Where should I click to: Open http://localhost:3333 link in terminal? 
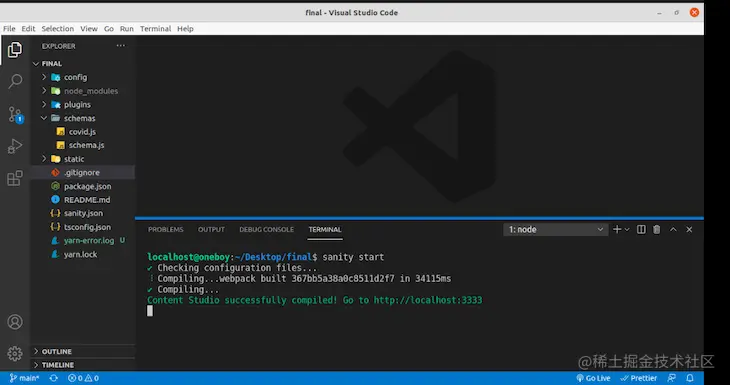pyautogui.click(x=428, y=300)
